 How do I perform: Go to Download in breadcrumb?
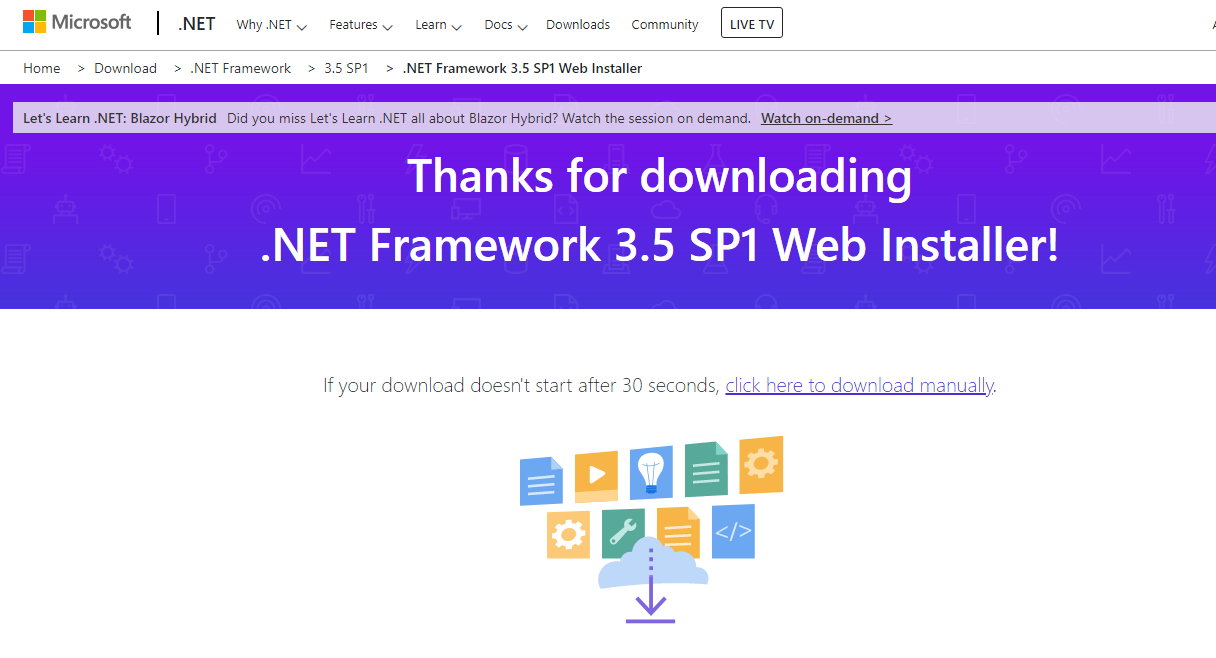click(125, 68)
